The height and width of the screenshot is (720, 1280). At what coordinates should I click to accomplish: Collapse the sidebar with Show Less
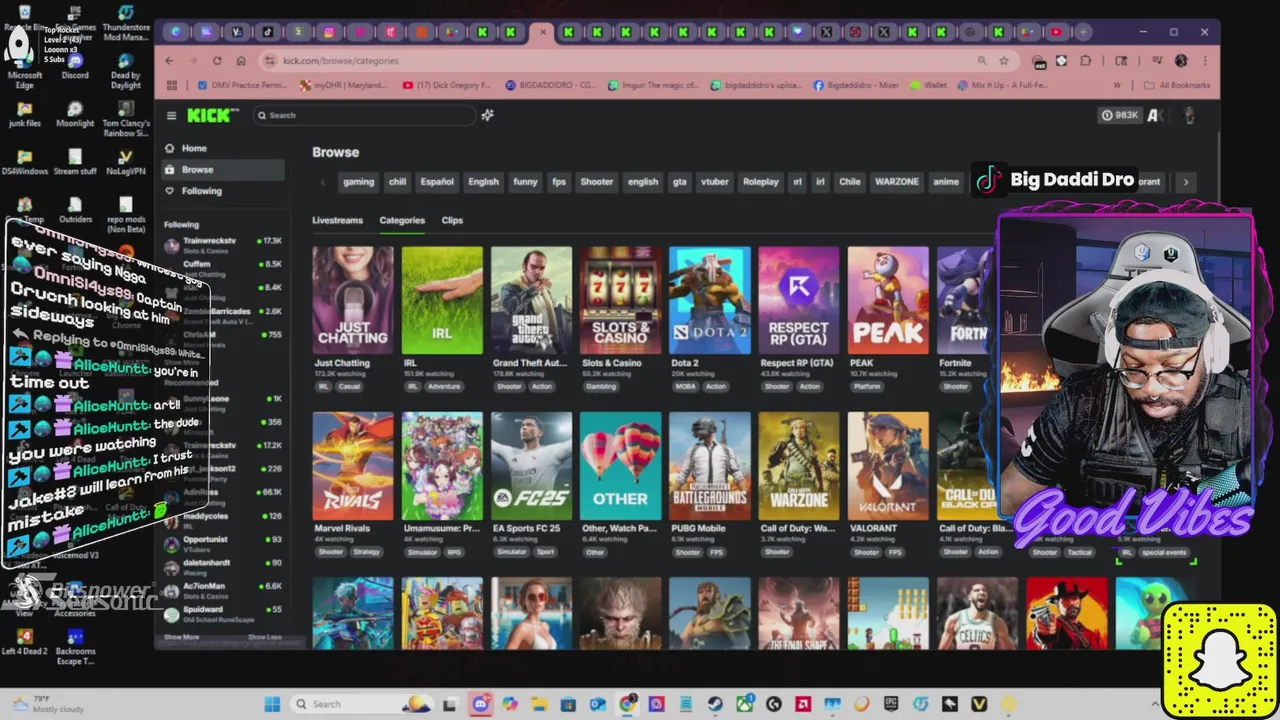pos(265,637)
